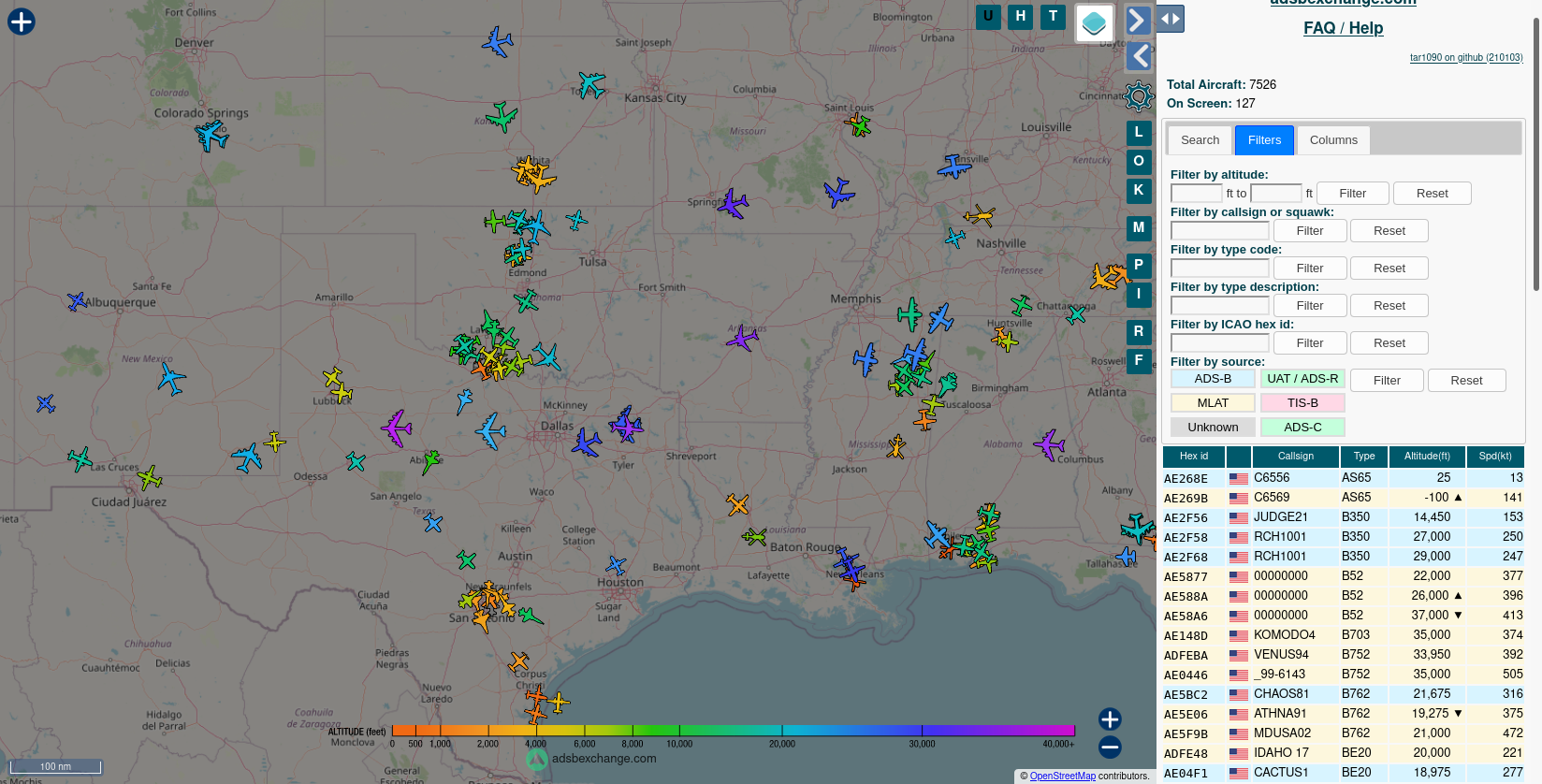Image resolution: width=1542 pixels, height=784 pixels.
Task: Click the type code input field
Action: (1220, 269)
